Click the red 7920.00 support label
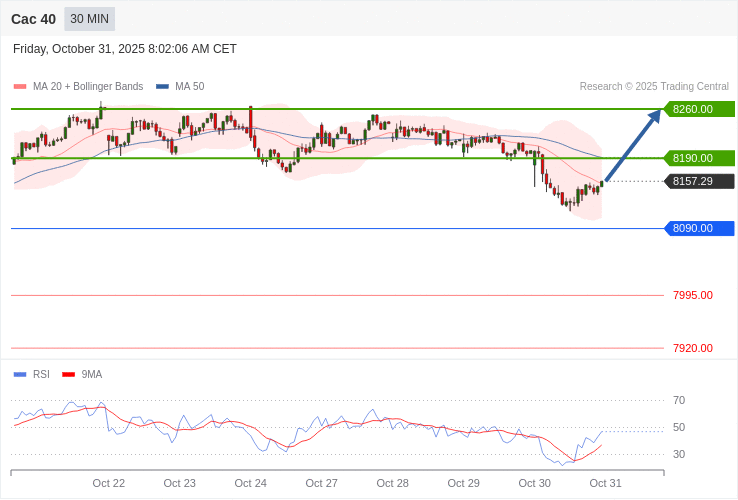The image size is (738, 500). coord(692,348)
